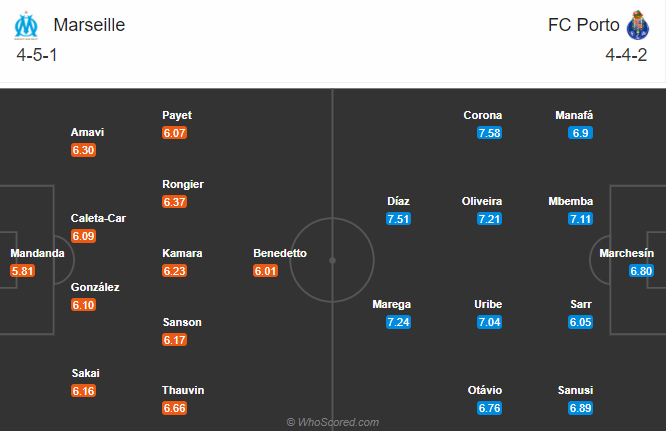Select Oliveira in Porto's midfield
The width and height of the screenshot is (666, 431).
pos(482,201)
